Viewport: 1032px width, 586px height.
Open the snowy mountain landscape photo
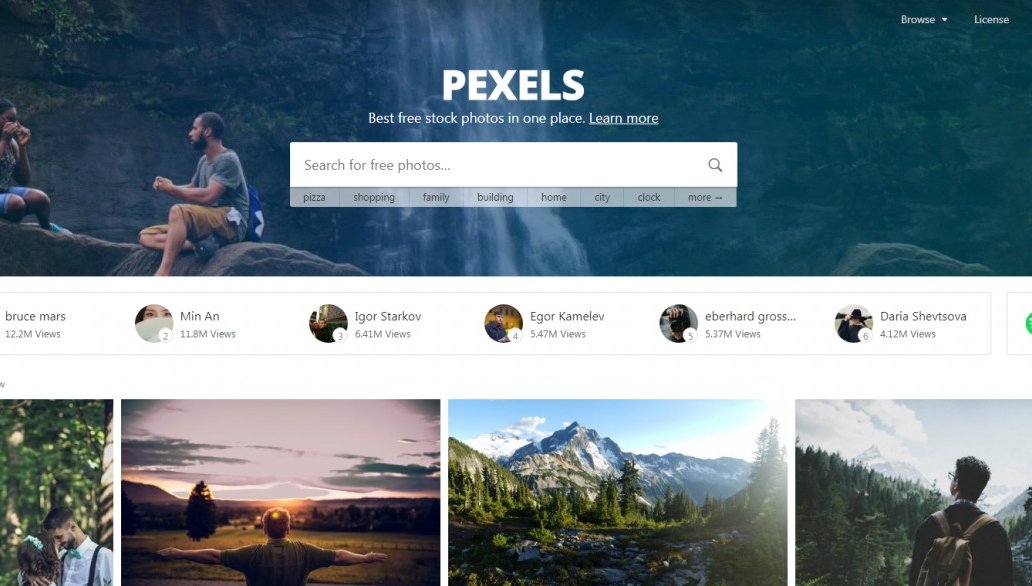617,493
